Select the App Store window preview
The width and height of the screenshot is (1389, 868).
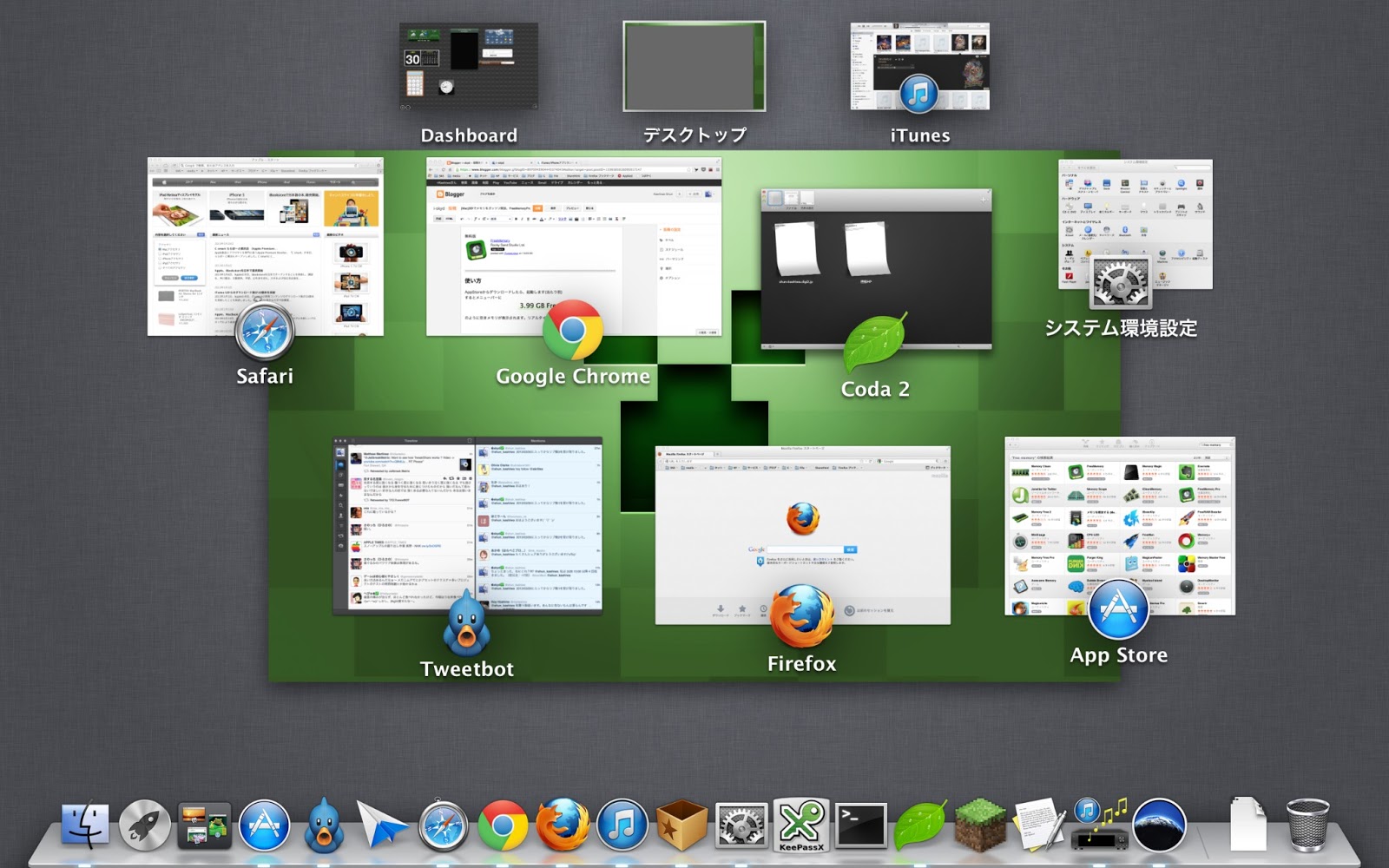pyautogui.click(x=1120, y=526)
